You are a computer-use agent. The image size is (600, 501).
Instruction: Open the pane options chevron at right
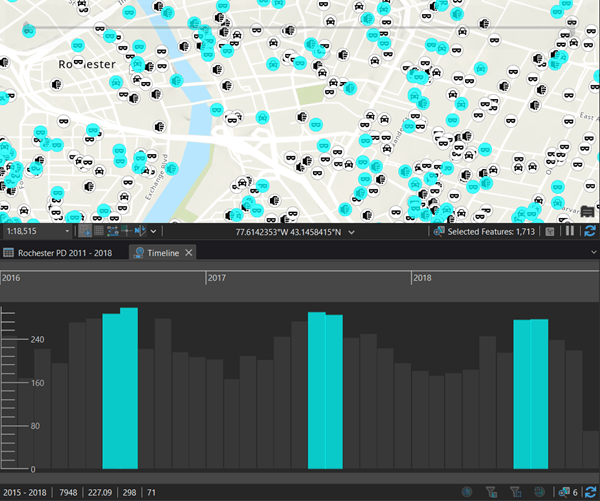point(593,252)
